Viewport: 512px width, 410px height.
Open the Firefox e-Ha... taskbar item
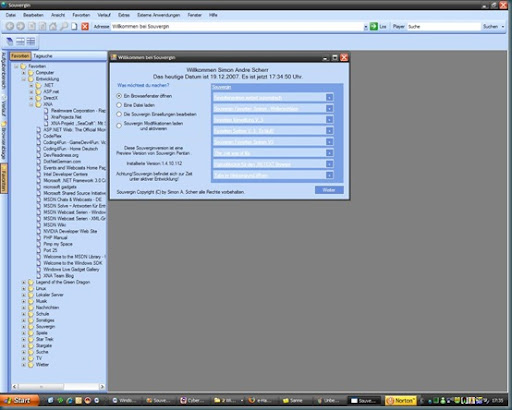click(x=260, y=400)
